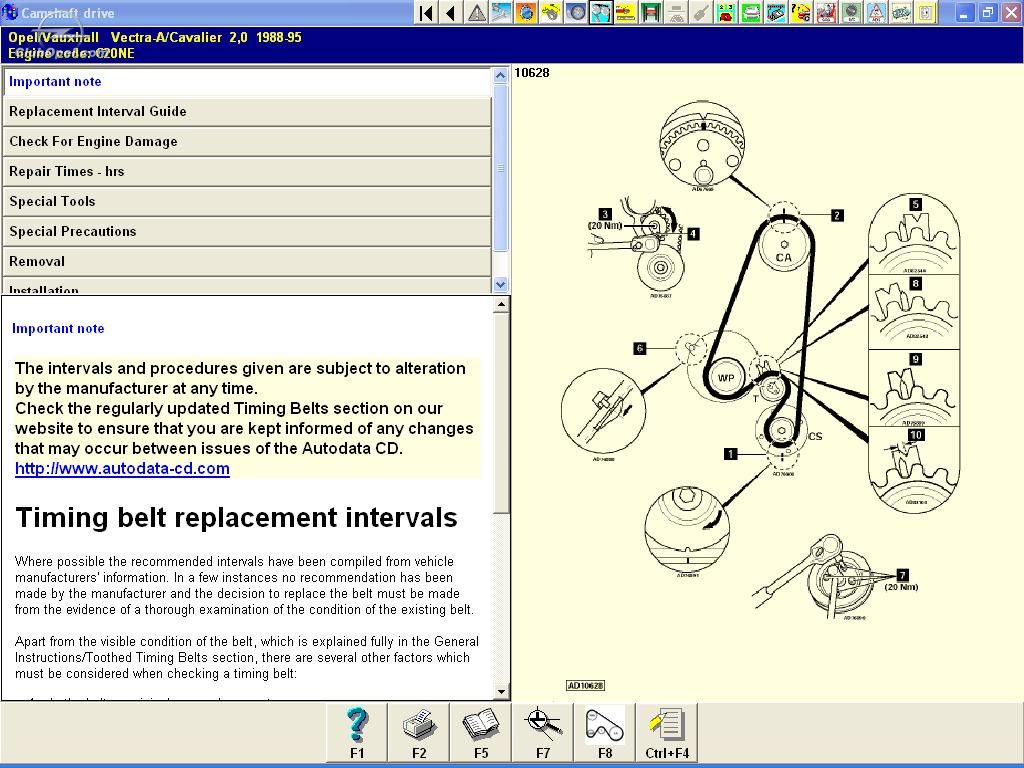Select 'Important note' in the topic list
This screenshot has height=768, width=1024.
(x=248, y=82)
